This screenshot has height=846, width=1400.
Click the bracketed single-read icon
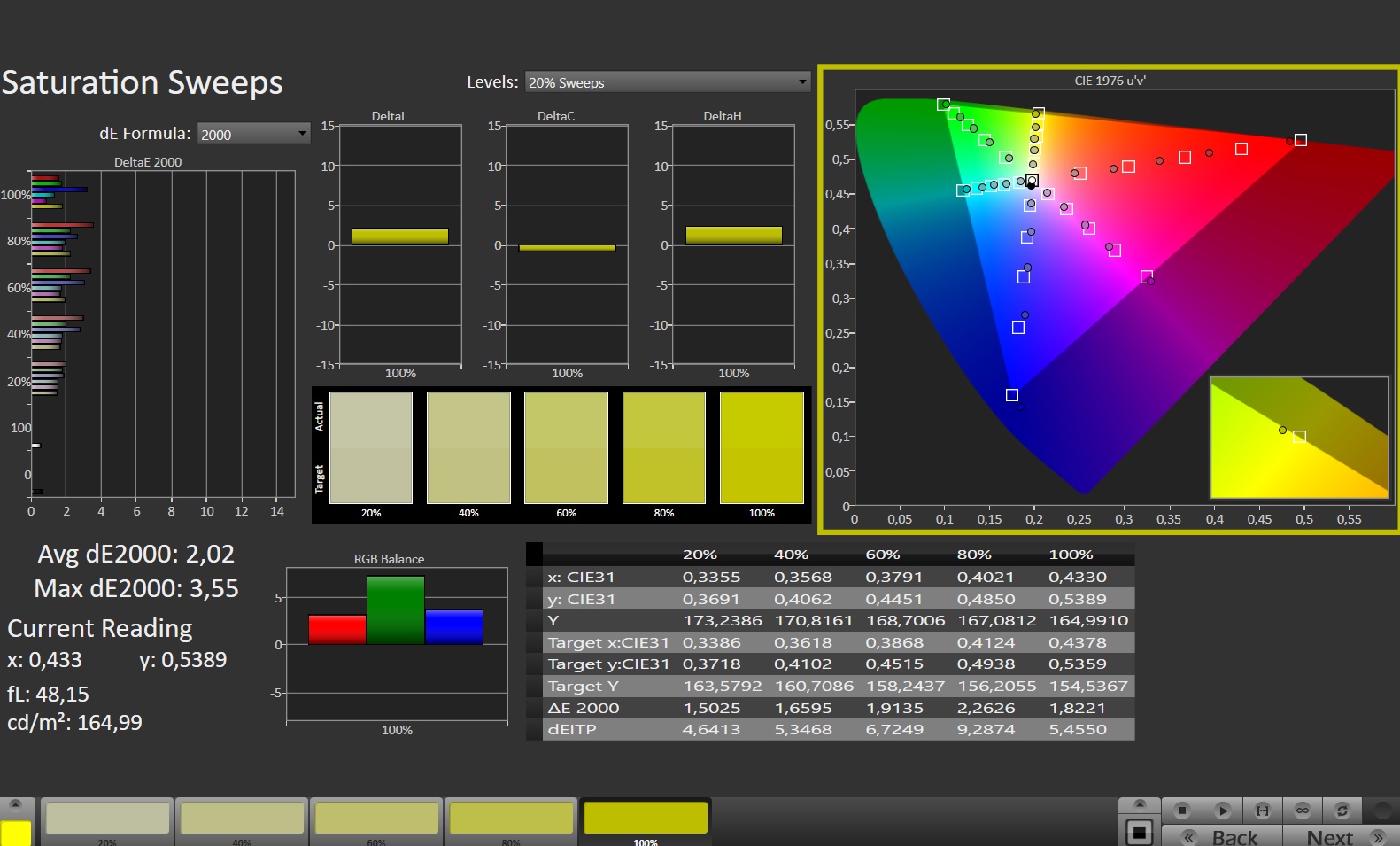pos(1262,810)
